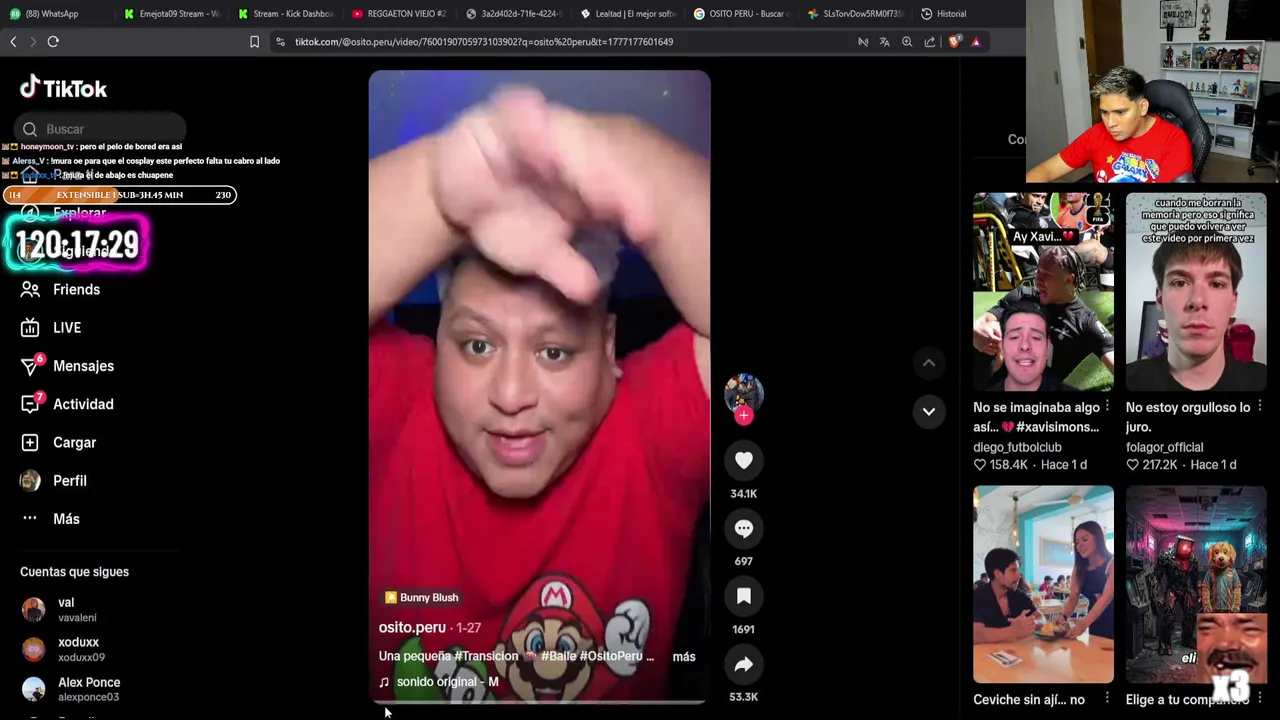Viewport: 1280px width, 720px height.
Task: Open Actividad notifications
Action: (83, 404)
